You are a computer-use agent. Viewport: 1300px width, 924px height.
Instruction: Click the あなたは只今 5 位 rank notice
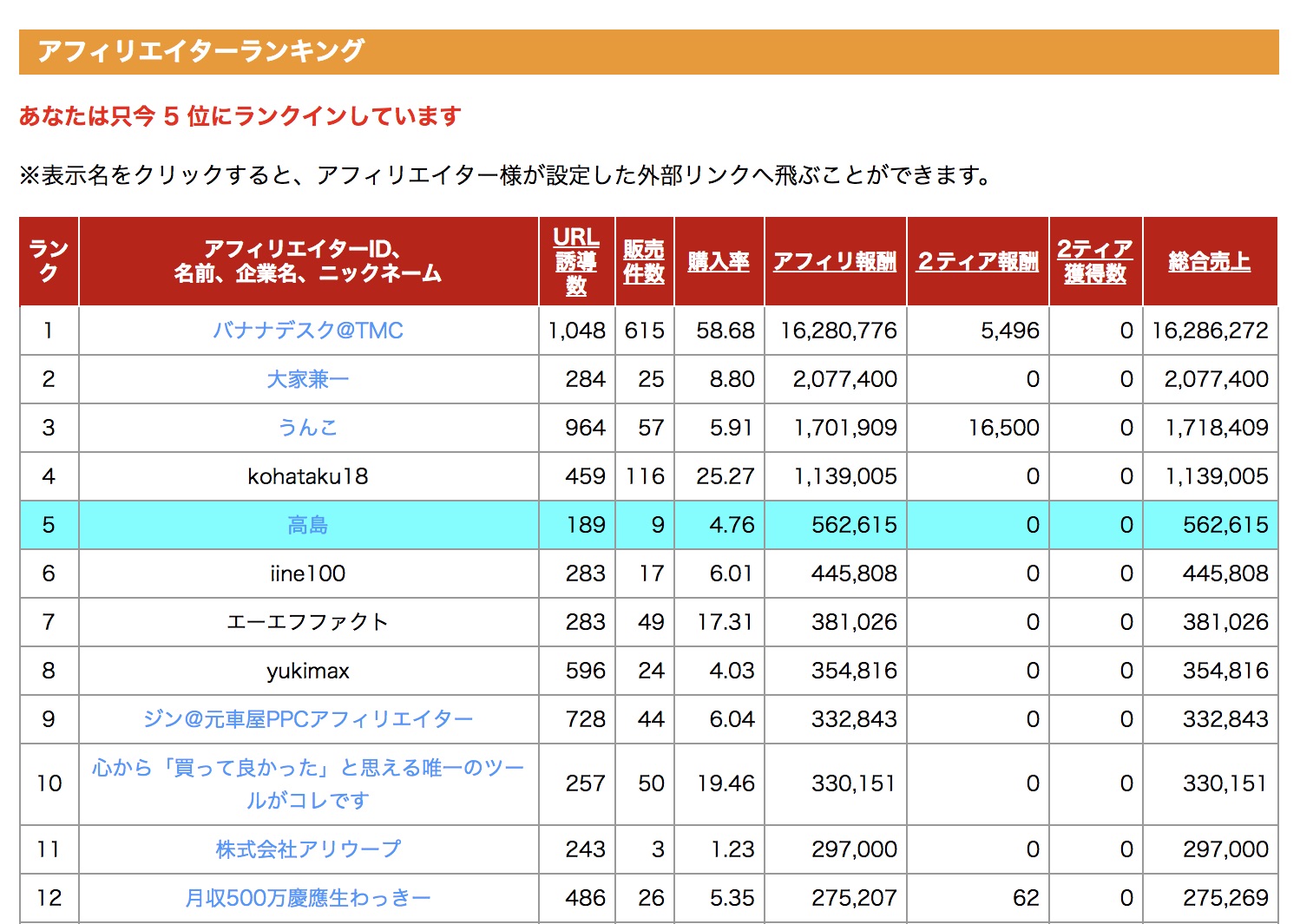(x=240, y=115)
